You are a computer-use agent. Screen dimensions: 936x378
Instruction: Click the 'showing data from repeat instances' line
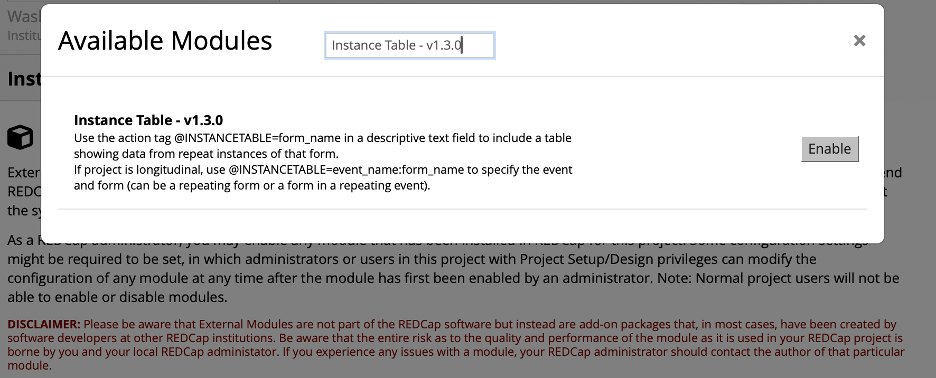tap(207, 154)
